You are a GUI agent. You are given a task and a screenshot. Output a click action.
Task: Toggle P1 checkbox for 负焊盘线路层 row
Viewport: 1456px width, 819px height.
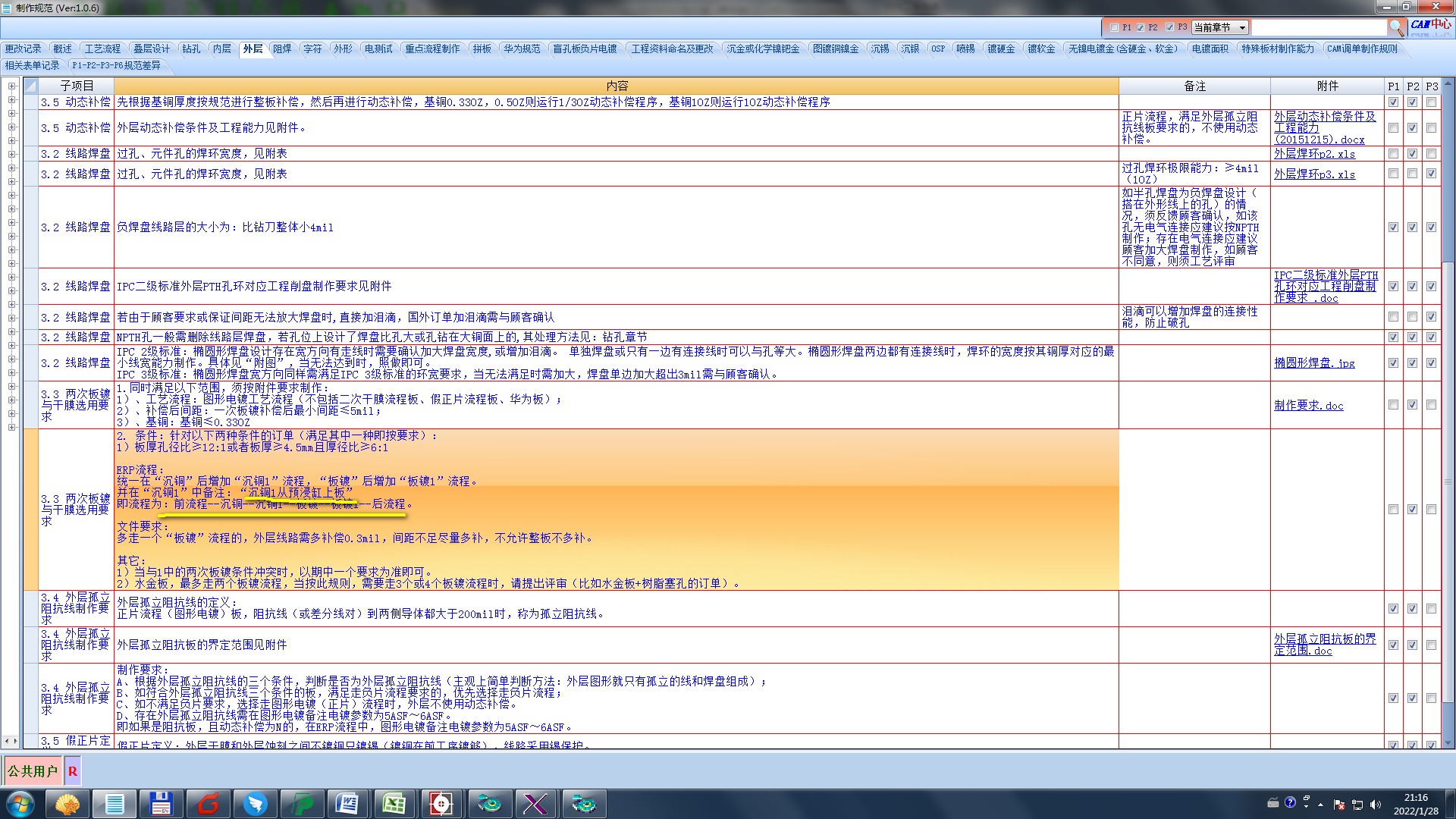coord(1393,227)
